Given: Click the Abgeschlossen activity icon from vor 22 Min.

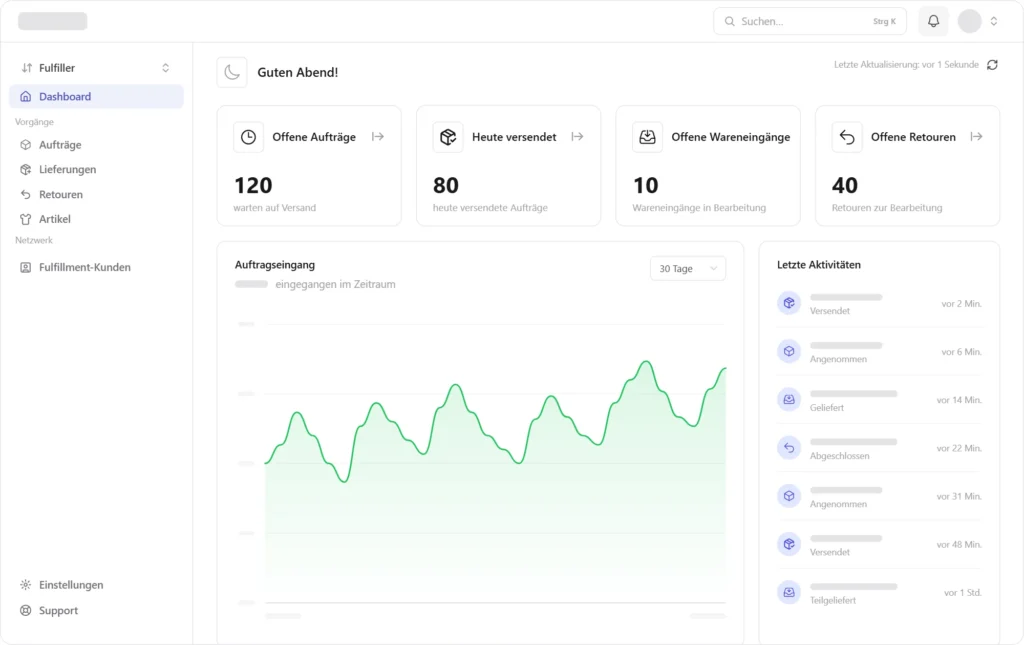Looking at the screenshot, I should click(x=789, y=448).
